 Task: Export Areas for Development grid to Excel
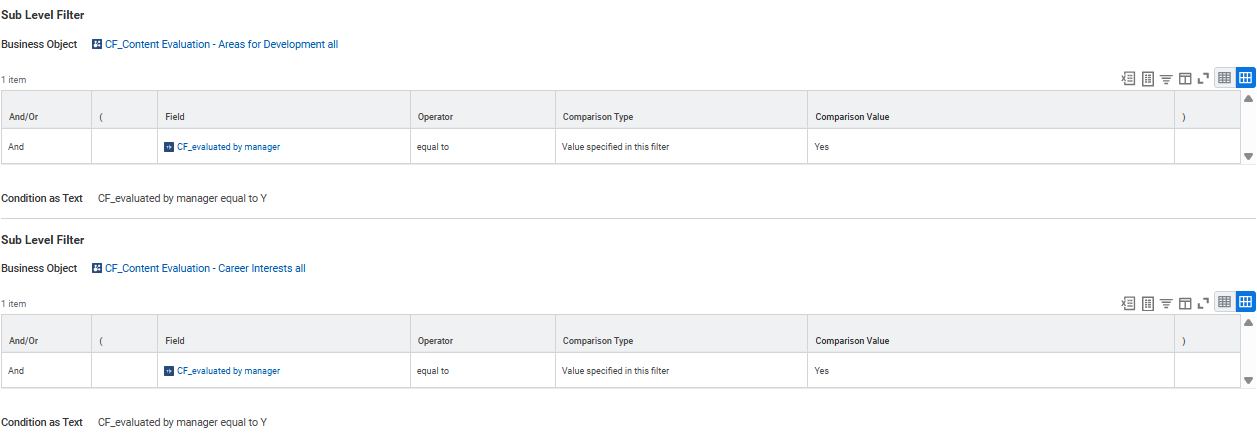(1128, 79)
